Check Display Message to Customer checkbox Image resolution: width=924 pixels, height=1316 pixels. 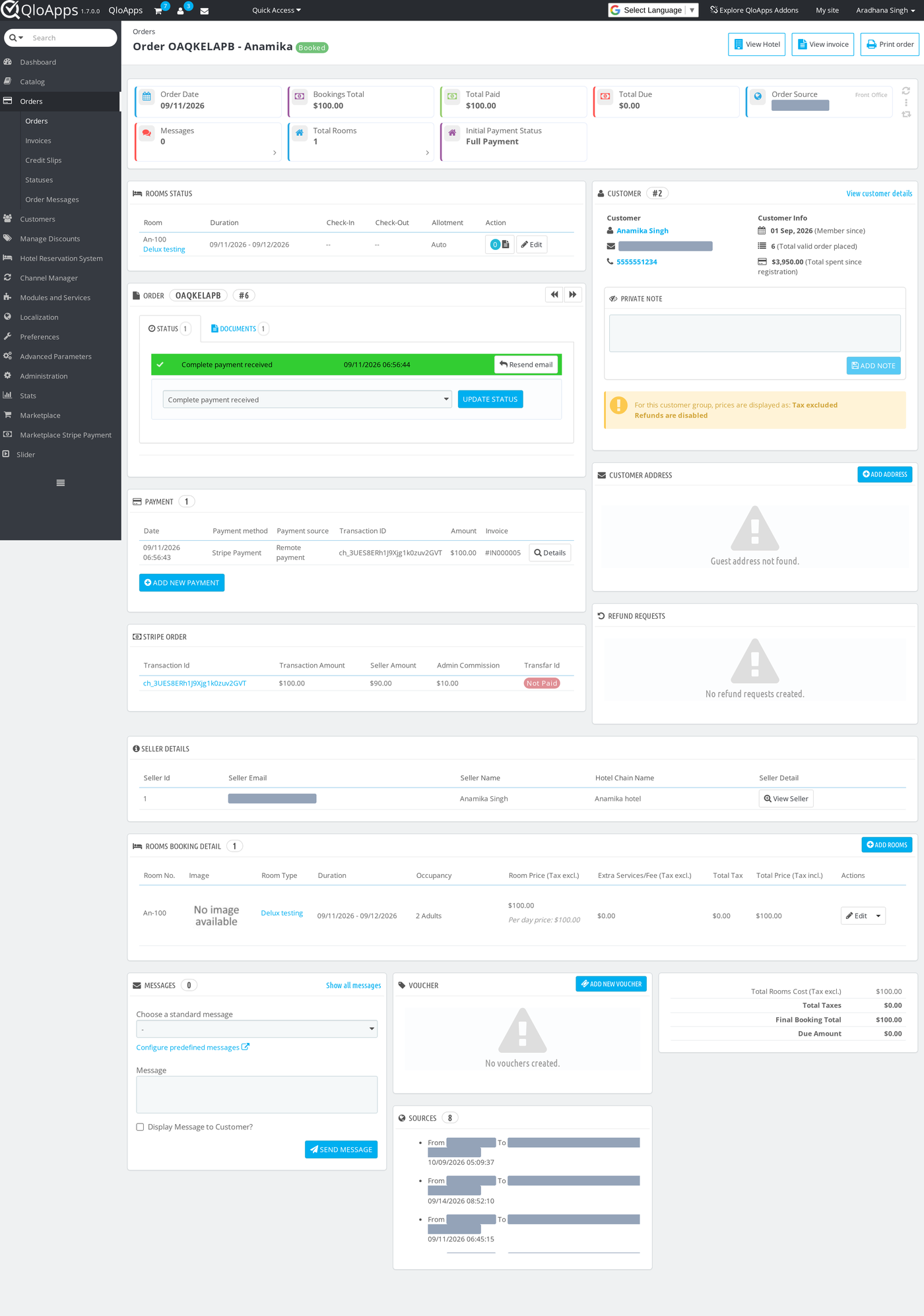[x=140, y=1127]
